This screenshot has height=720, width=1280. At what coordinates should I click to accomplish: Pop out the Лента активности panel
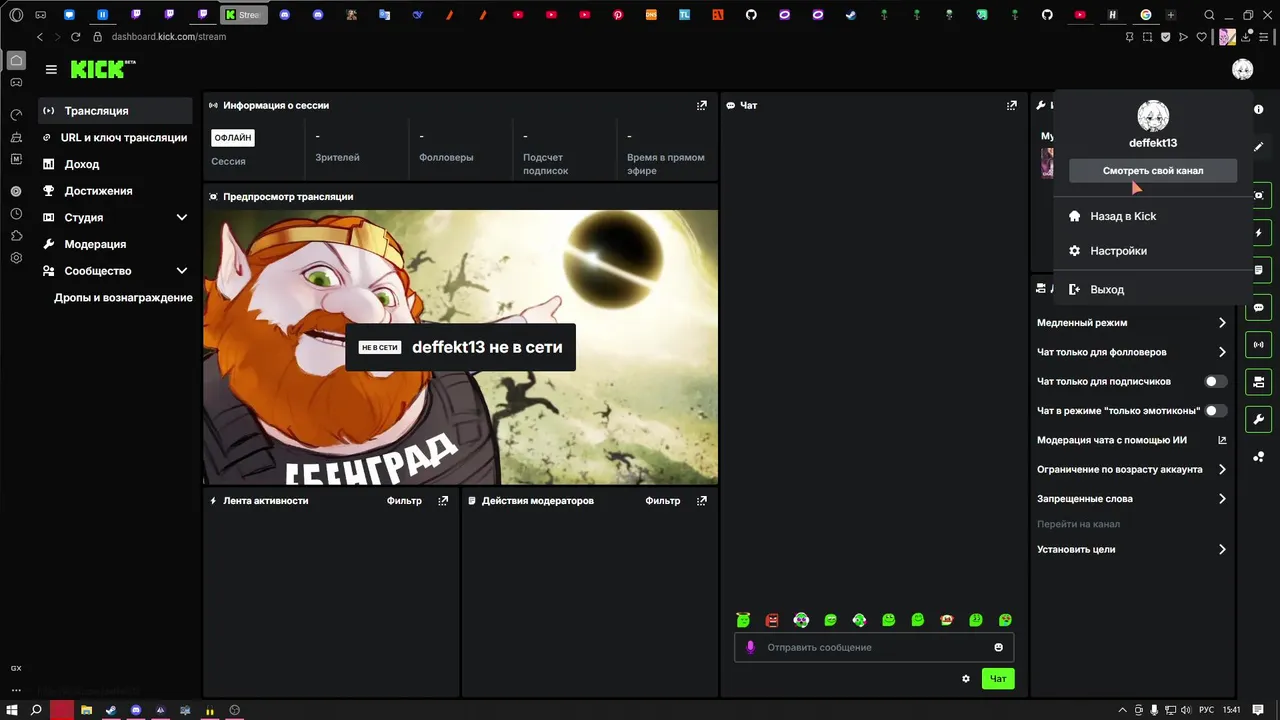tap(443, 501)
